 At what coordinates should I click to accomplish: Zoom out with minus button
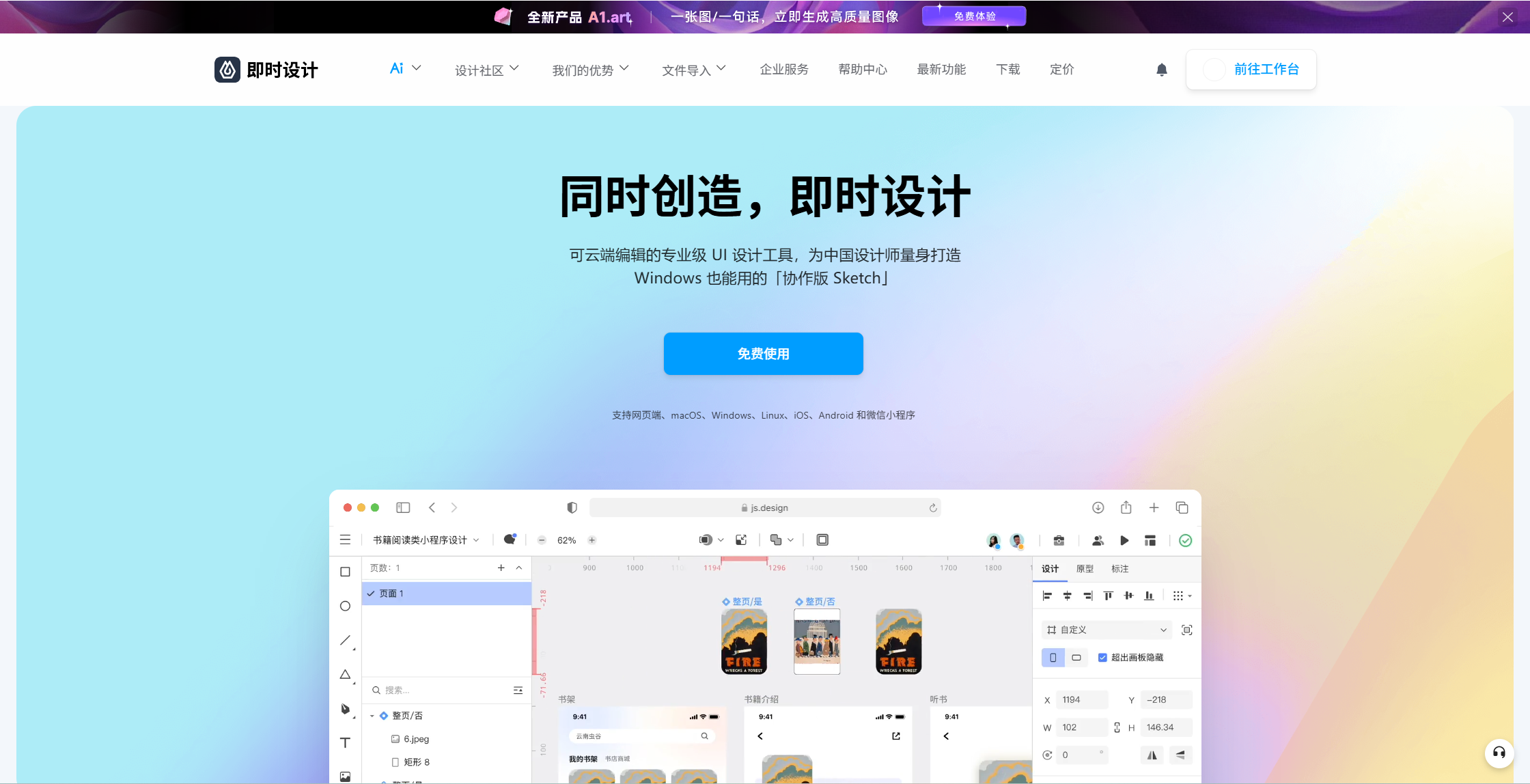[x=542, y=540]
